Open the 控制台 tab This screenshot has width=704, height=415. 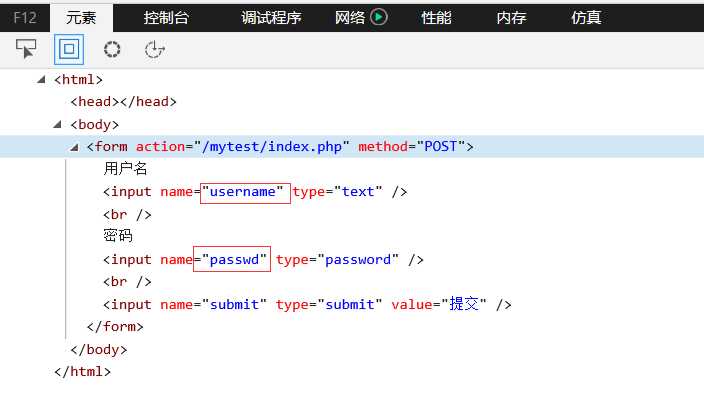pyautogui.click(x=166, y=18)
